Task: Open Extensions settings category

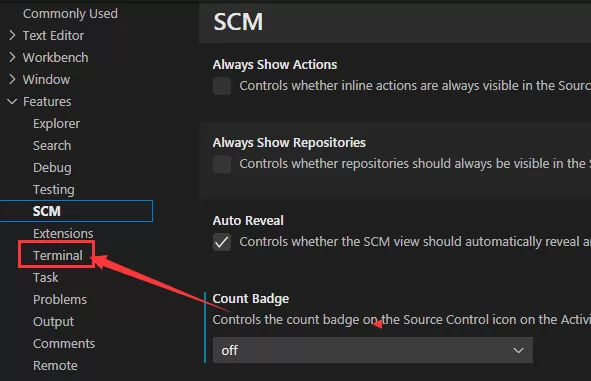Action: pos(63,233)
